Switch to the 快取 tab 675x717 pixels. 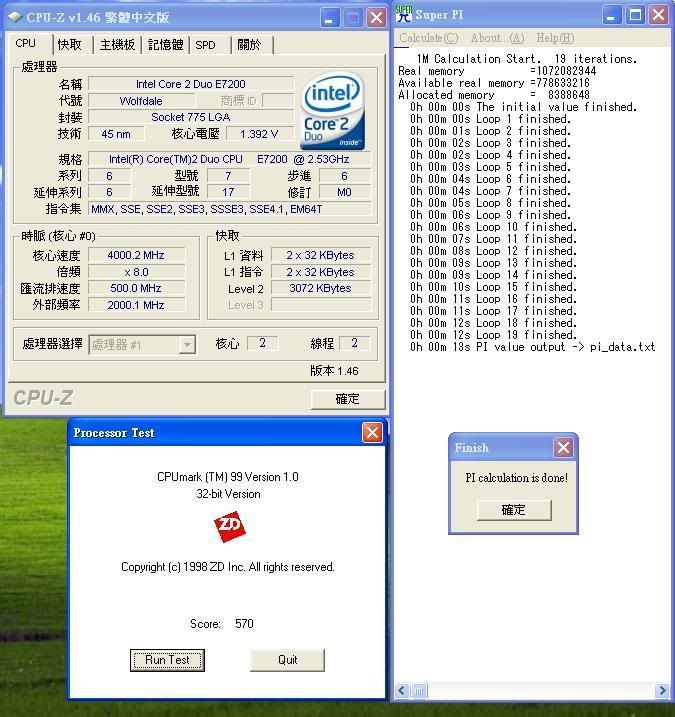point(70,44)
